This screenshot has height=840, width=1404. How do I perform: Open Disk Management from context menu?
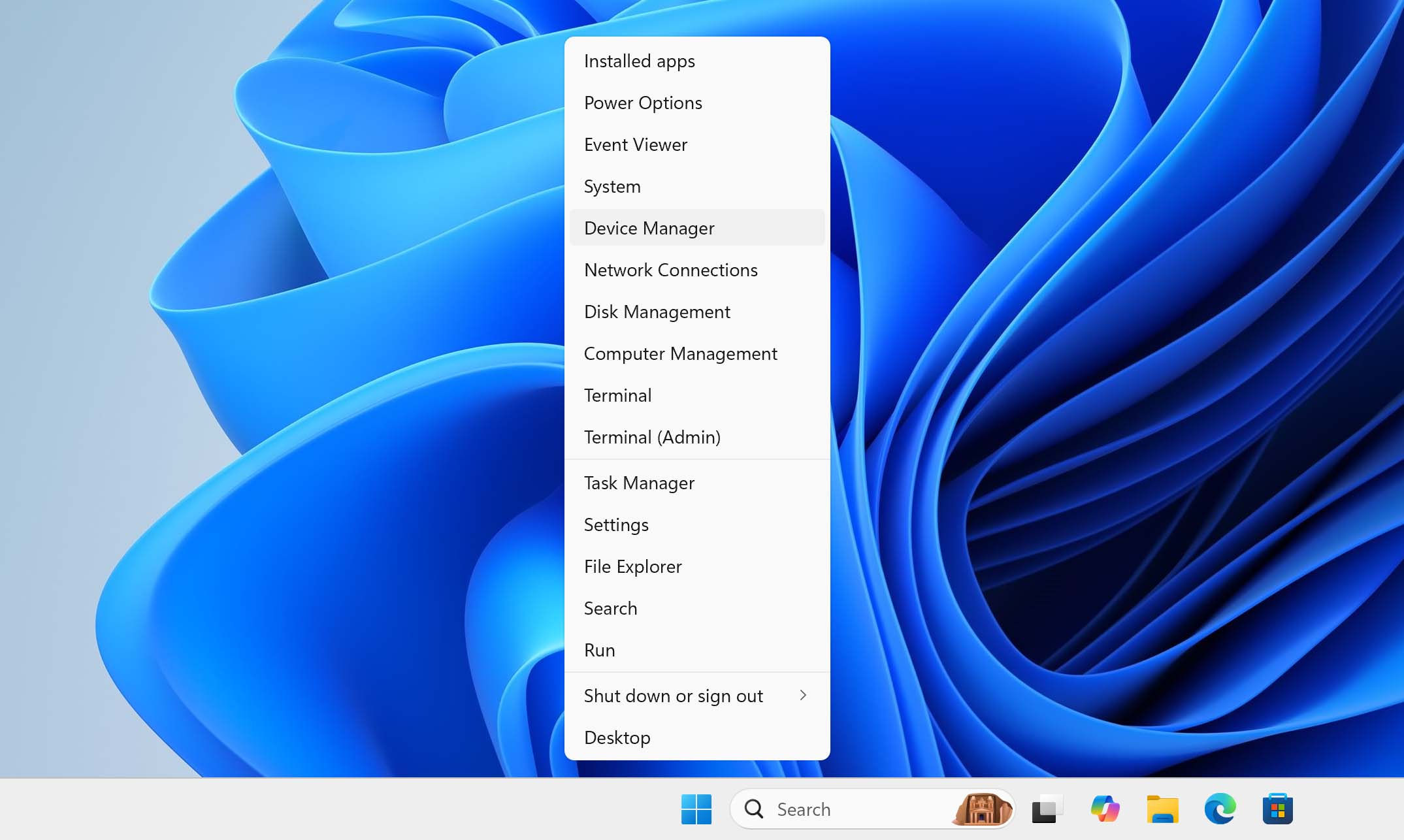tap(657, 310)
